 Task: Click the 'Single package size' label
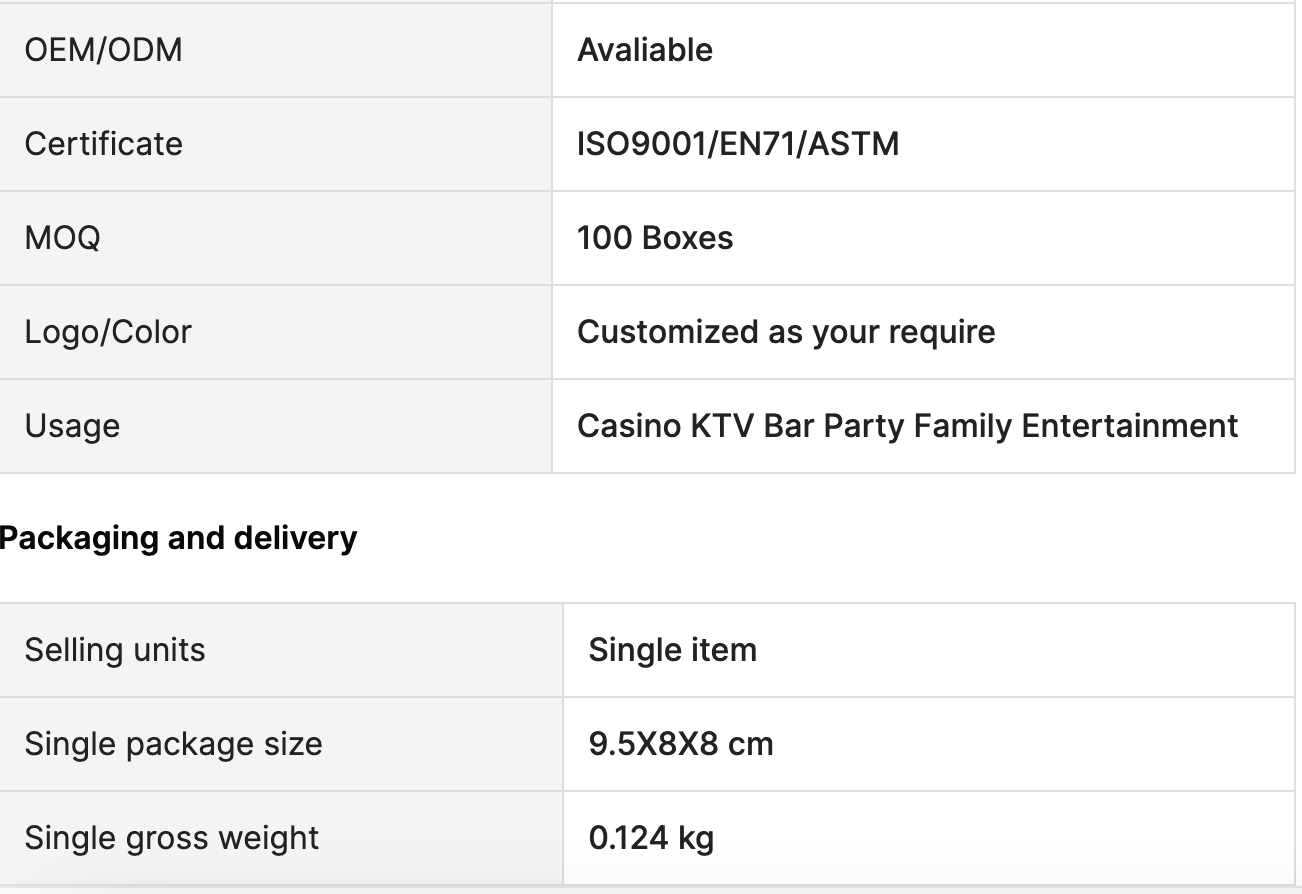coord(173,744)
